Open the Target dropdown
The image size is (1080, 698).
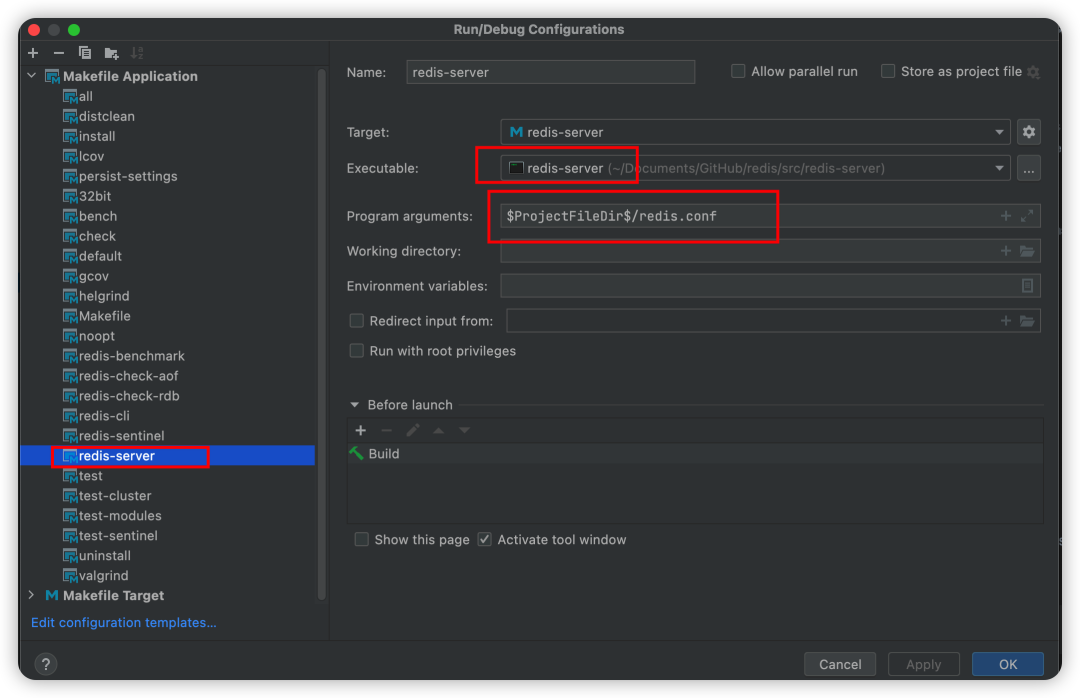[999, 131]
